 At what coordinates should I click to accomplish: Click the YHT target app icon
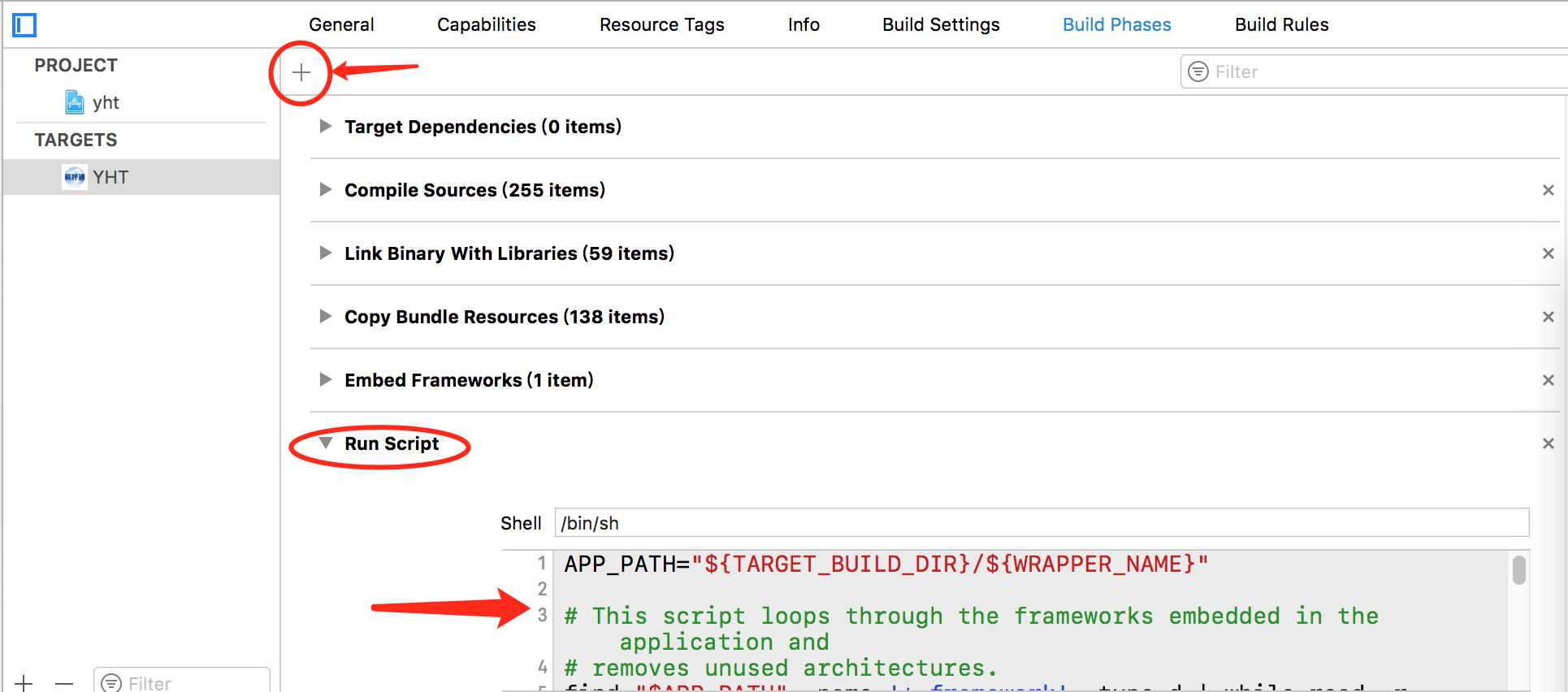[x=75, y=177]
